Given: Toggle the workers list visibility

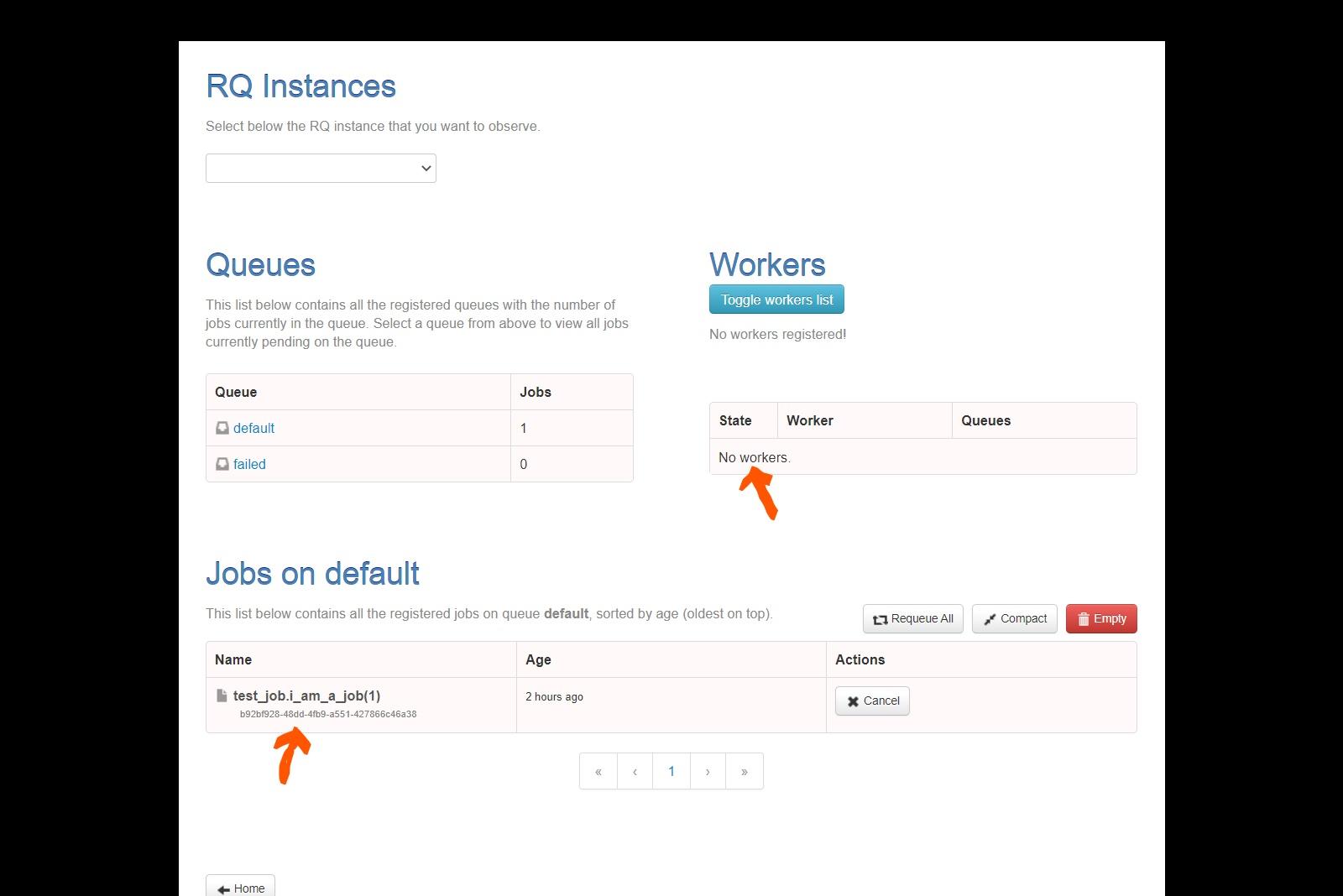Looking at the screenshot, I should point(776,299).
